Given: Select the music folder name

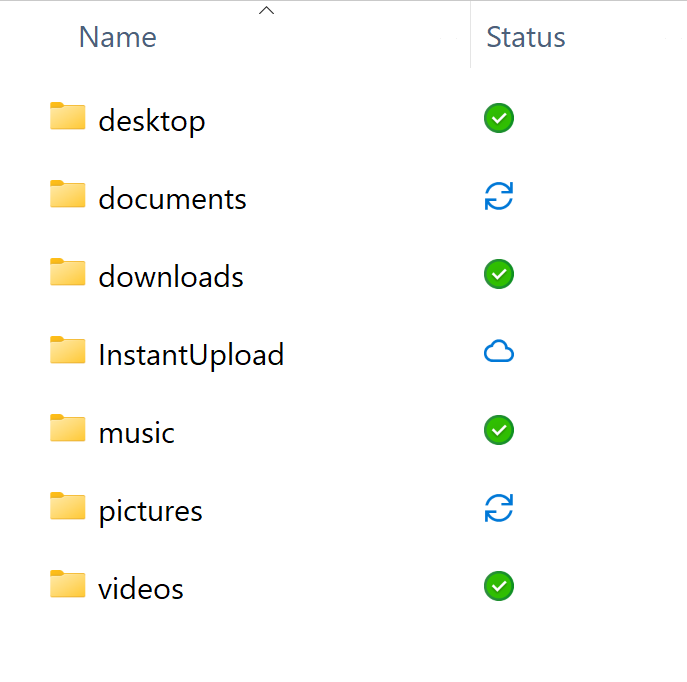Looking at the screenshot, I should [x=136, y=433].
